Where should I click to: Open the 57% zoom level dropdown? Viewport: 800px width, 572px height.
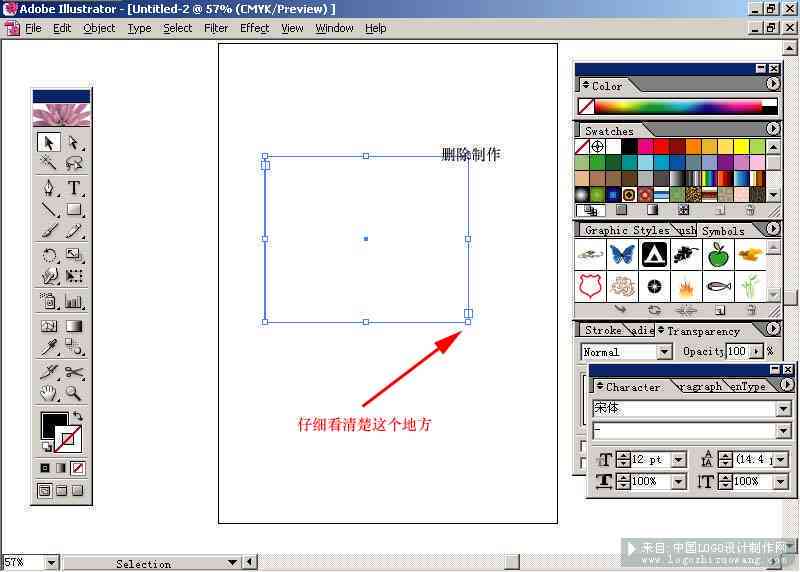point(51,563)
